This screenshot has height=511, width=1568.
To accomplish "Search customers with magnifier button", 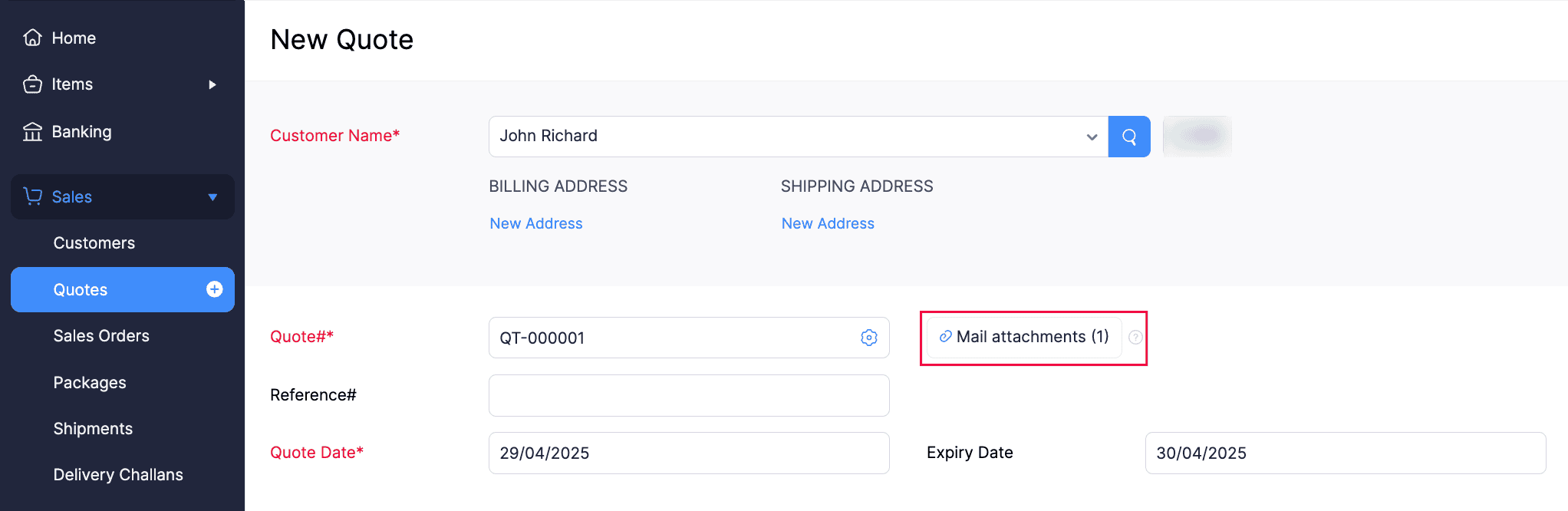I will coord(1129,137).
